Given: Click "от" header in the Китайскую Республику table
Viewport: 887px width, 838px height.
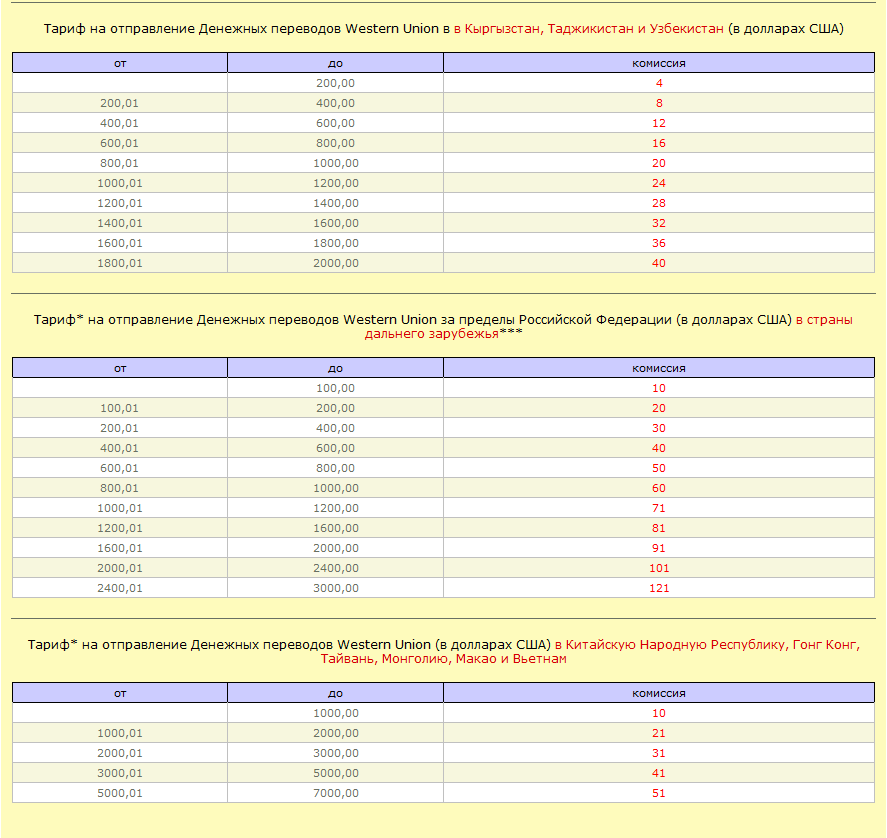Looking at the screenshot, I should (120, 693).
